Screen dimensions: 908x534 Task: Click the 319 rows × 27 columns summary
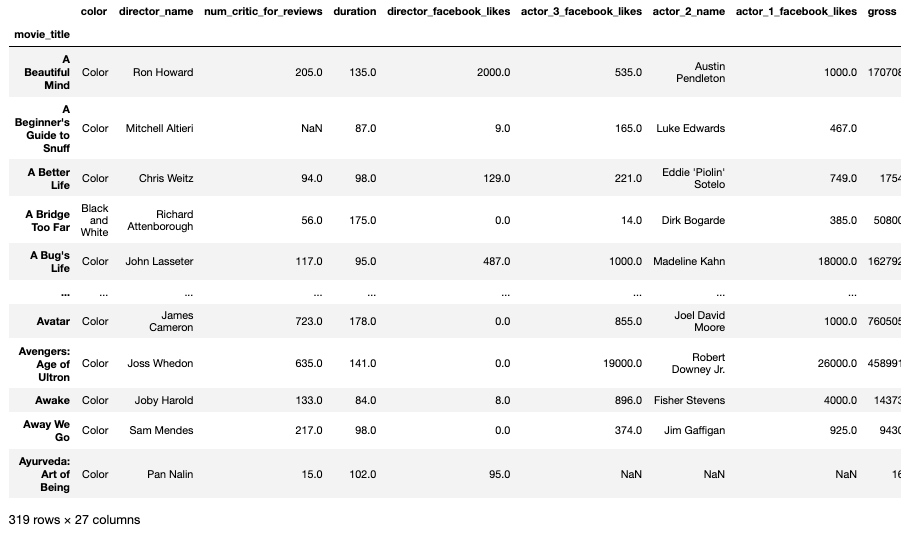pyautogui.click(x=74, y=520)
